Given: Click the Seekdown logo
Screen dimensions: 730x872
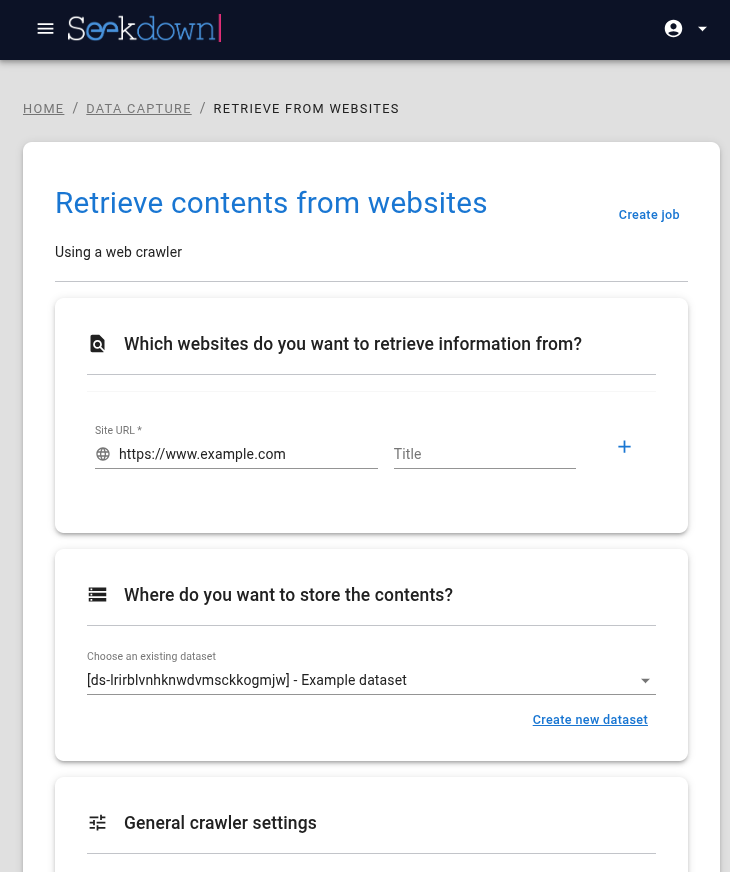Looking at the screenshot, I should (145, 28).
